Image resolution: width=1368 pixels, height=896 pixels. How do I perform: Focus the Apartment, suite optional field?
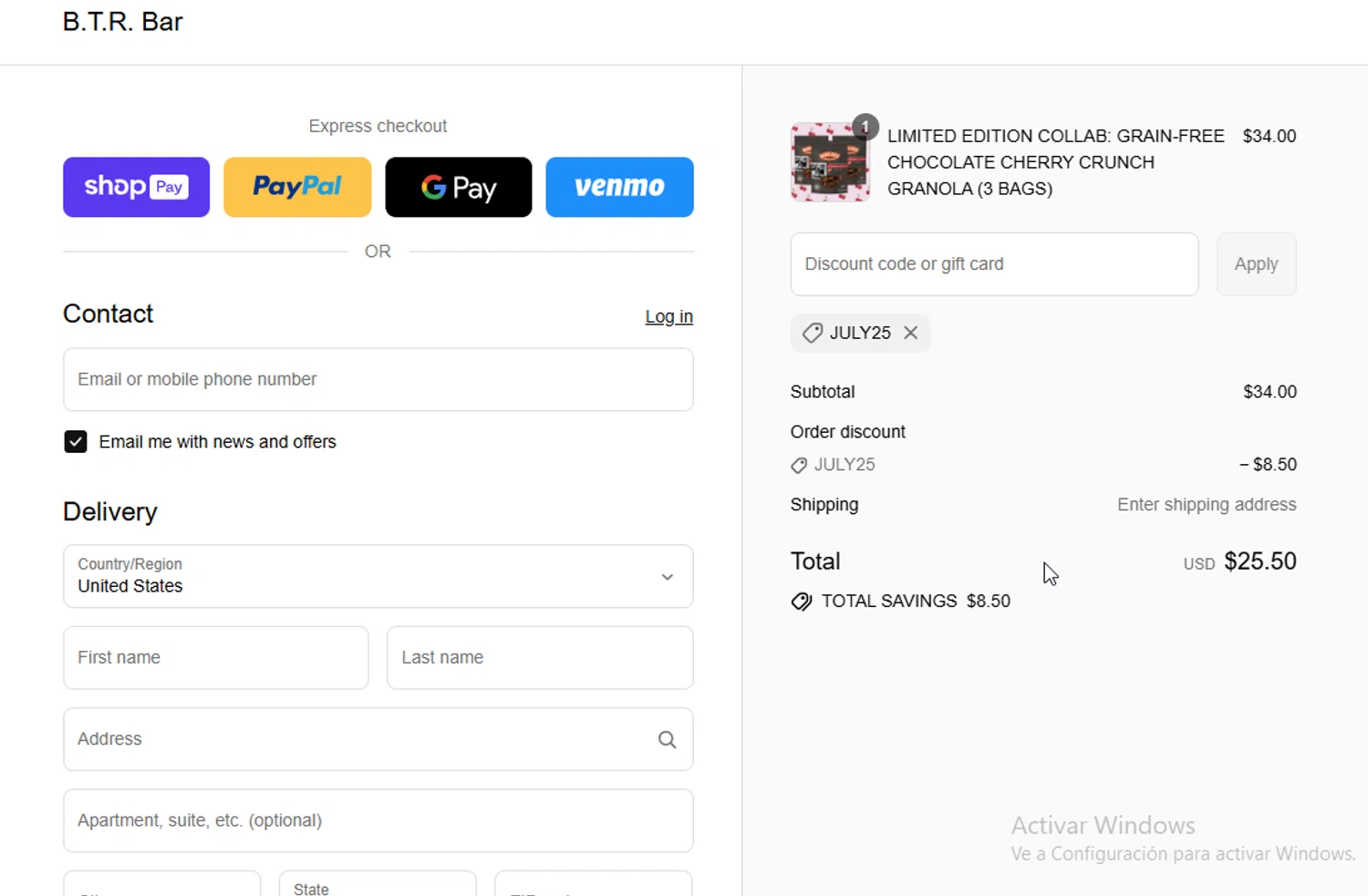pyautogui.click(x=378, y=820)
